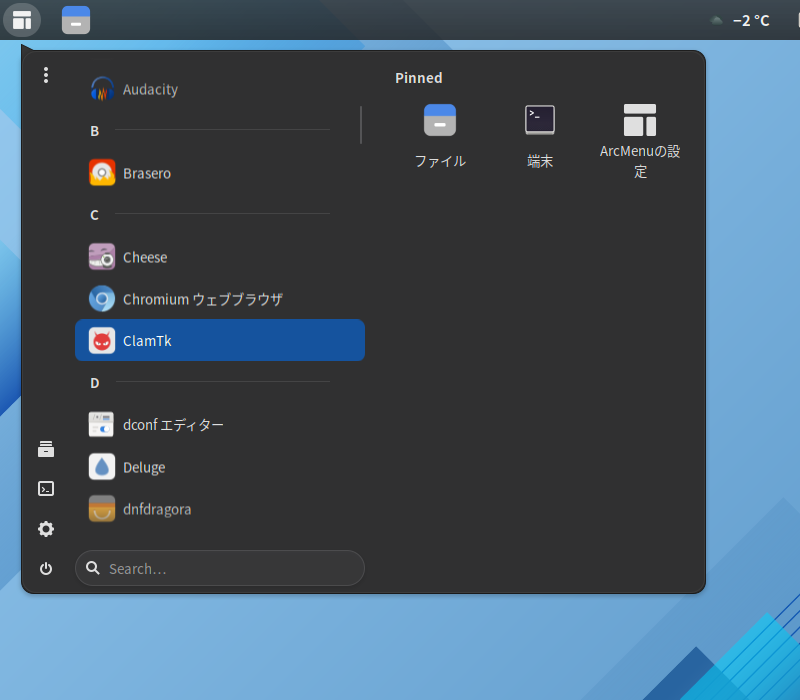Click the magnifier icon in search box
The height and width of the screenshot is (700, 800).
click(93, 568)
